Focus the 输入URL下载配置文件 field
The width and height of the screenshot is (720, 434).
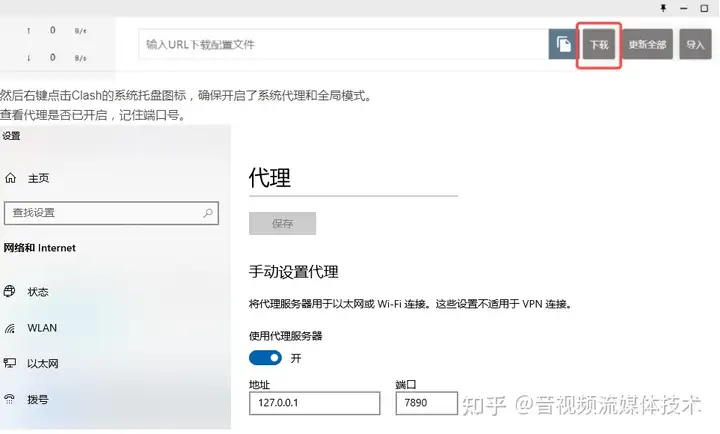click(343, 45)
